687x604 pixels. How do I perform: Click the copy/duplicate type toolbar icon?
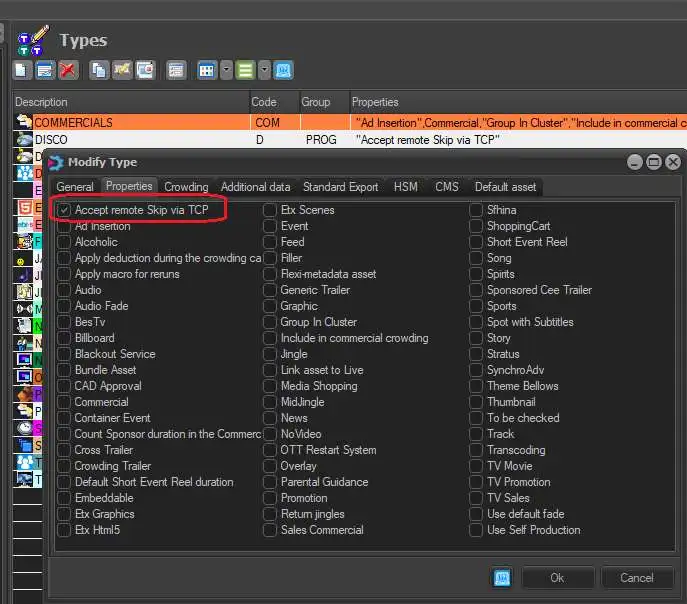tap(99, 70)
